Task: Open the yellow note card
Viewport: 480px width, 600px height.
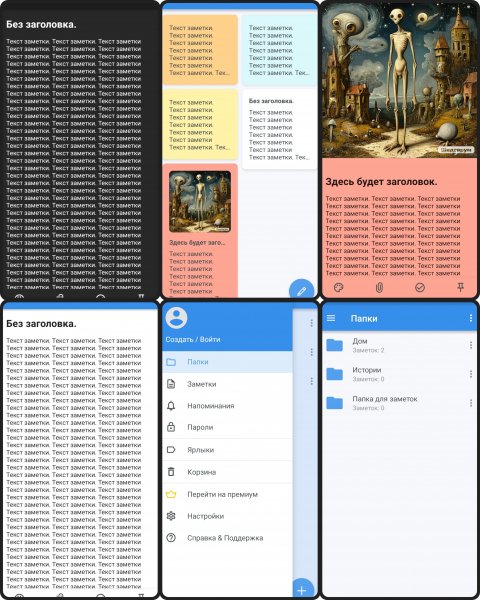Action: click(200, 124)
